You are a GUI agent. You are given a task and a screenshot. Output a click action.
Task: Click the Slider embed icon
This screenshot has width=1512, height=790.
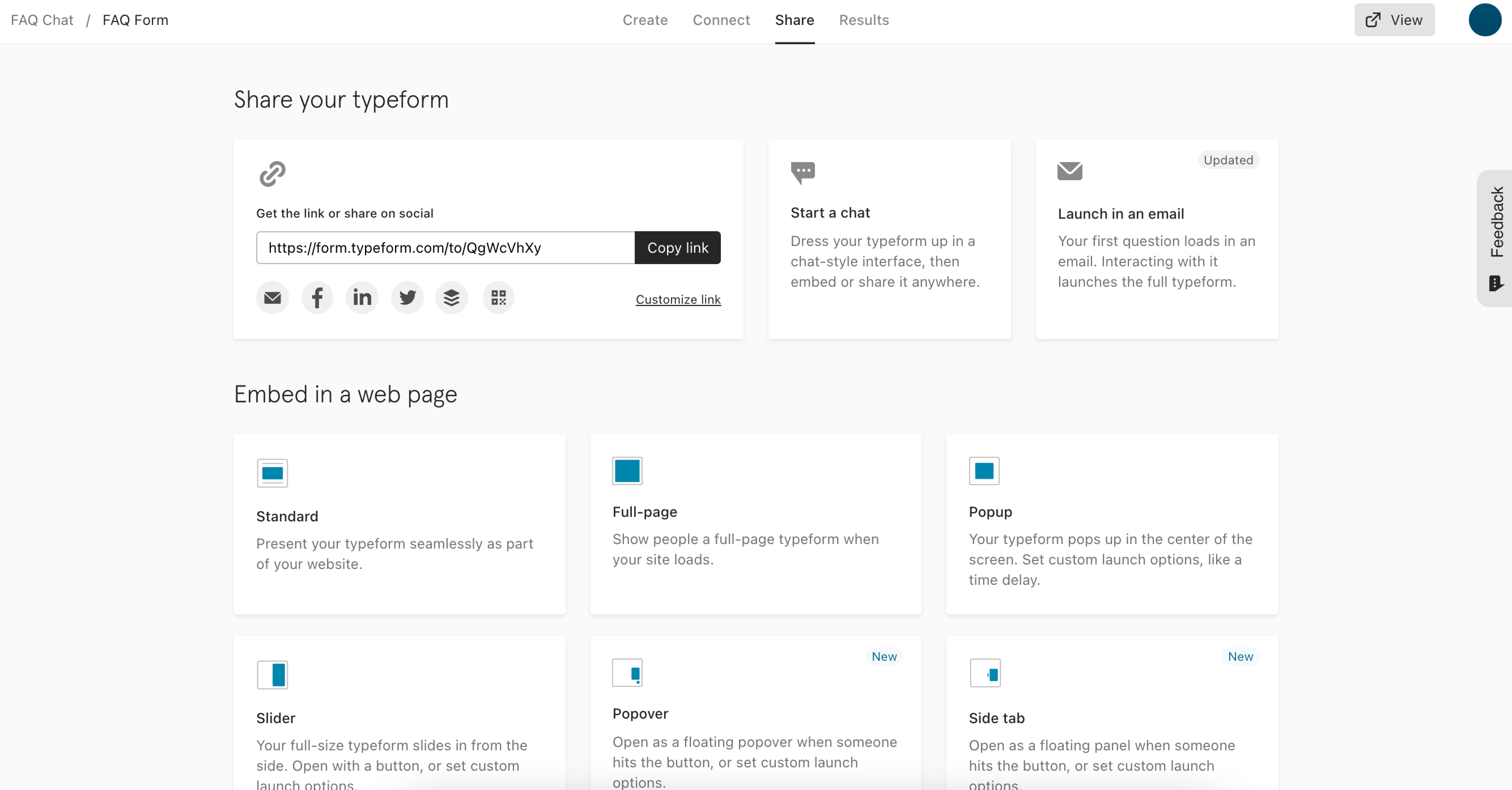272,675
